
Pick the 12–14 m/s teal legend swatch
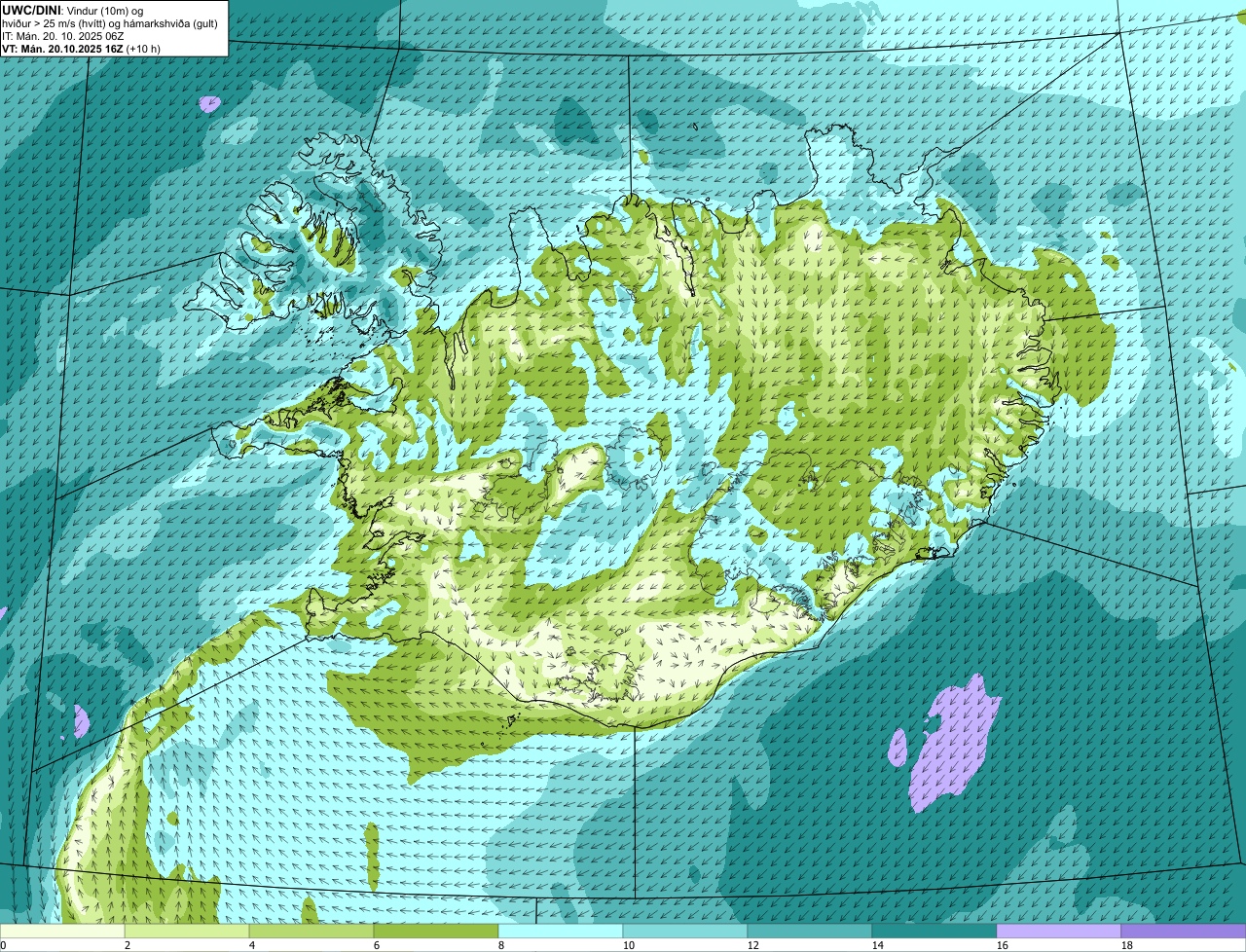pos(810,931)
